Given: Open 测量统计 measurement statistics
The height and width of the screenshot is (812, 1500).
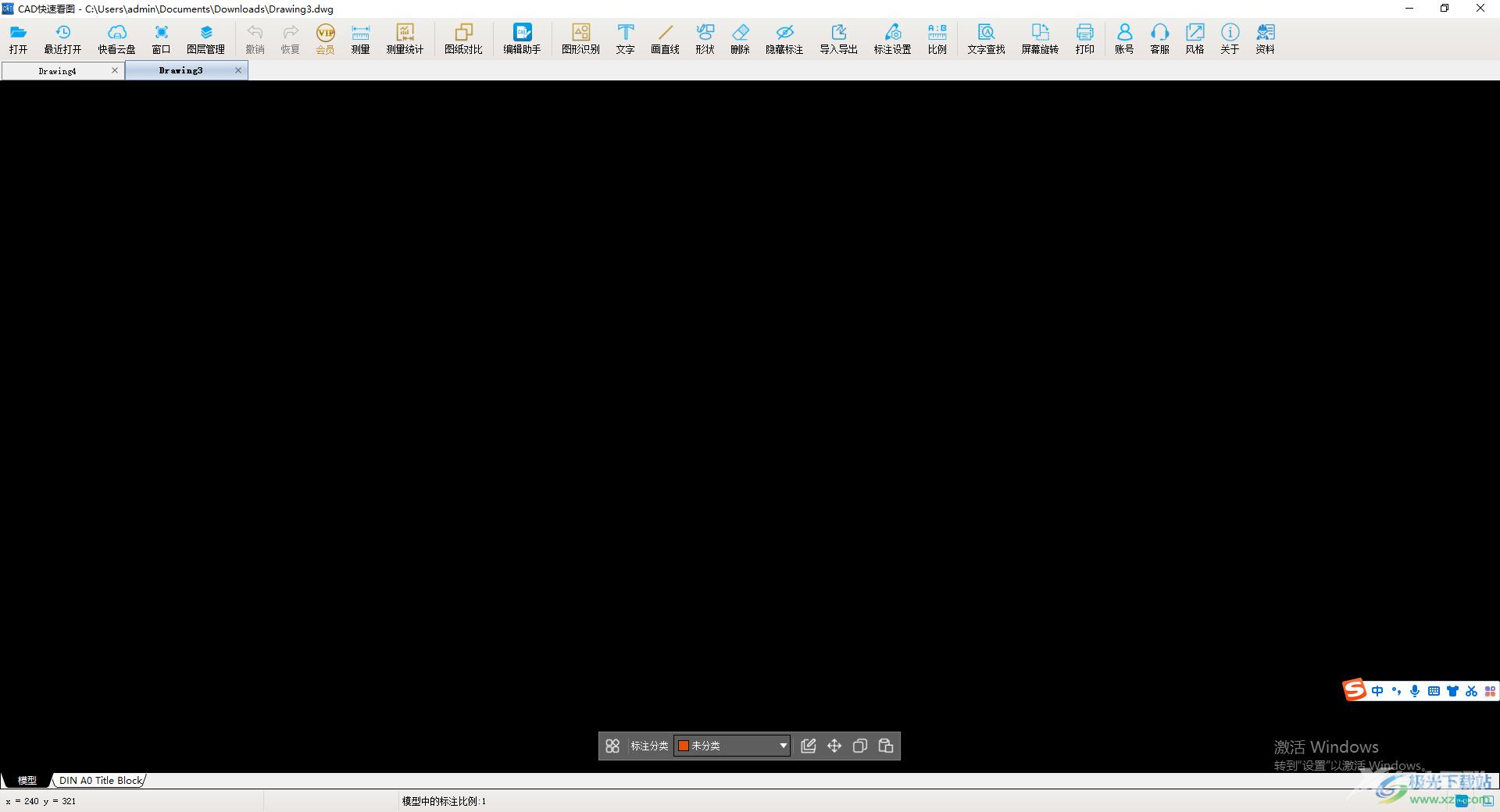Looking at the screenshot, I should click(x=405, y=38).
